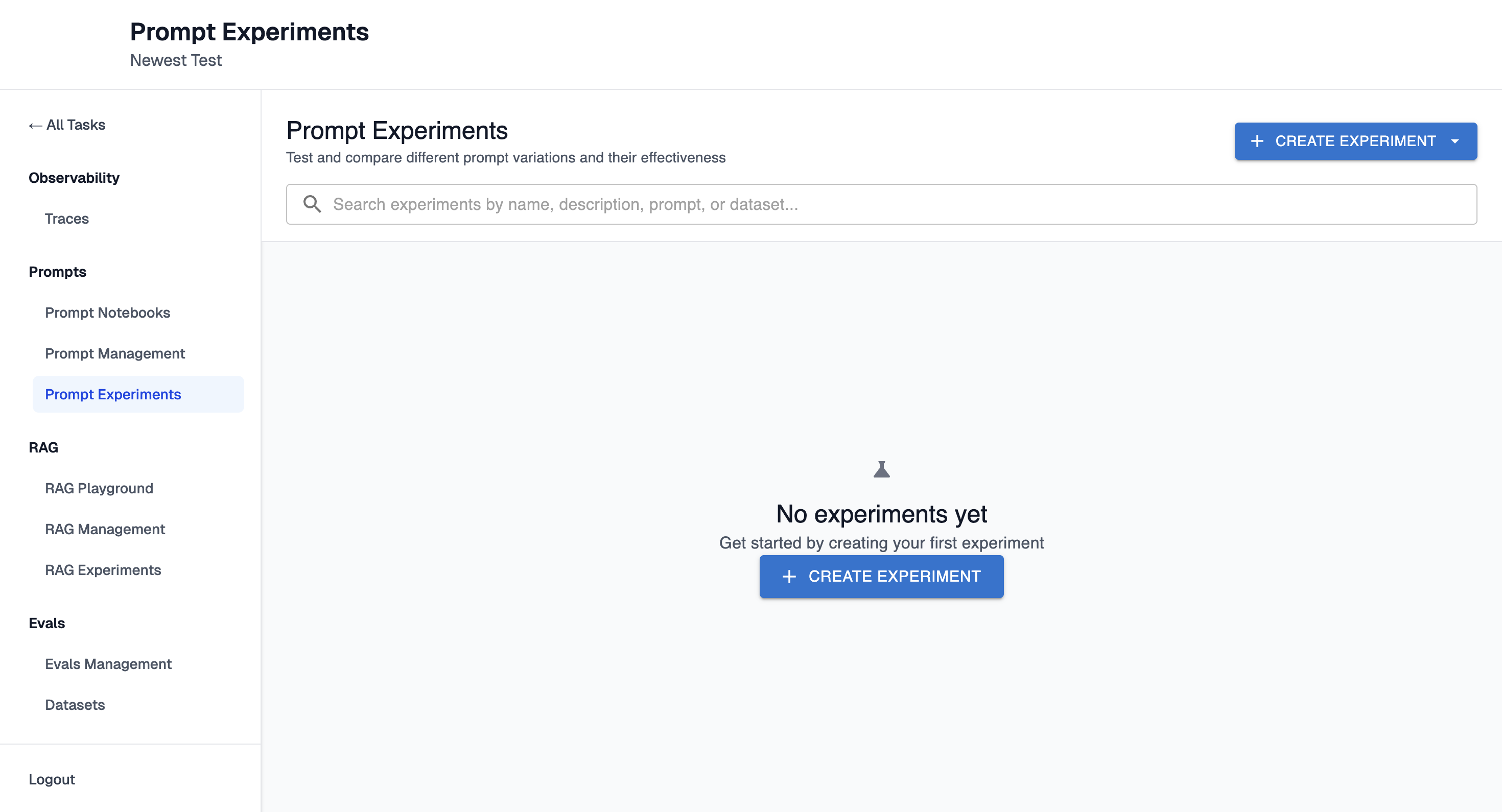Screen dimensions: 1502x812
Task: Open Traces in the sidebar
Action: (x=66, y=219)
